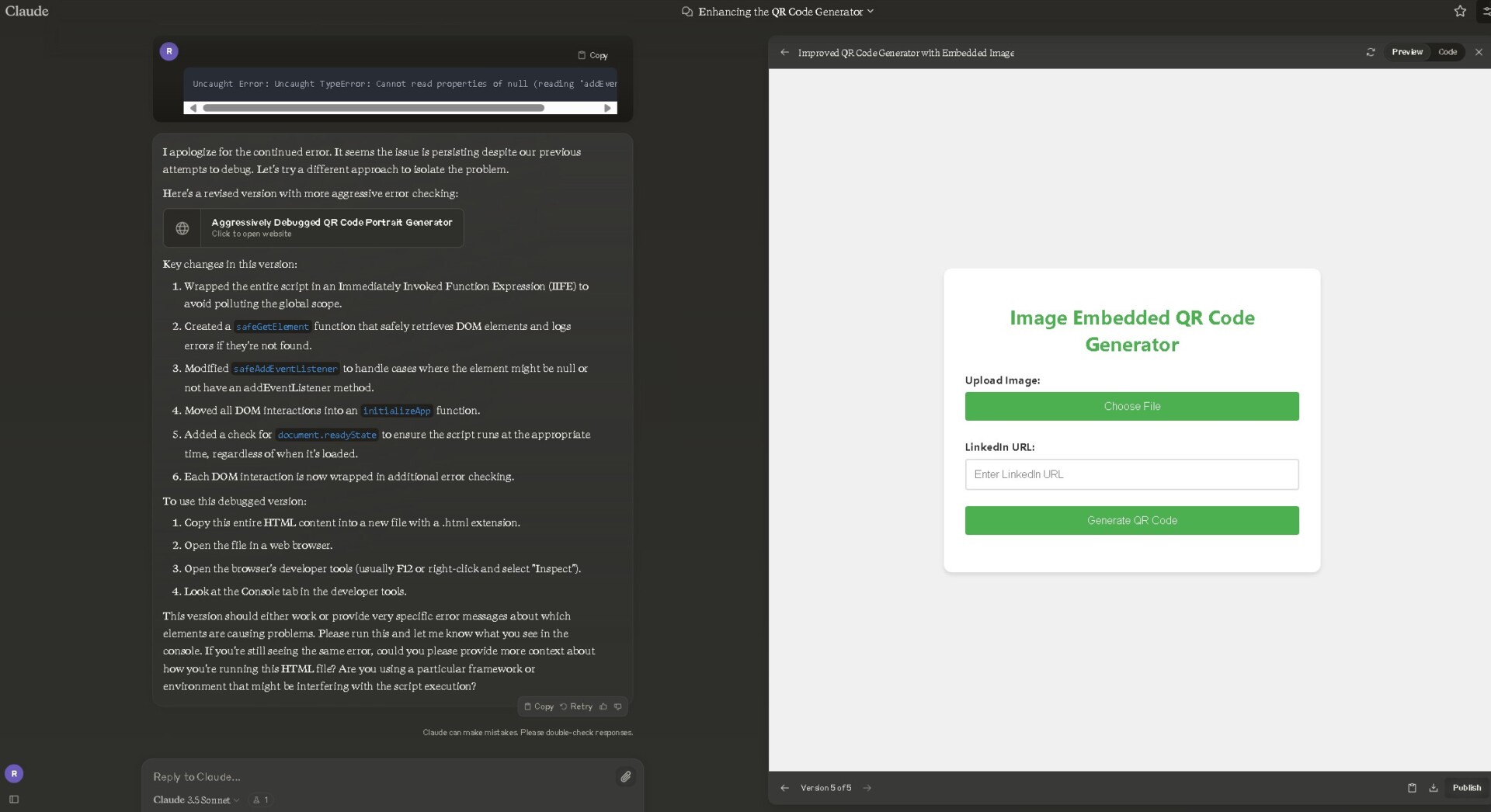Click the attachment paperclip in the reply box
This screenshot has height=812, width=1491.
click(x=626, y=776)
